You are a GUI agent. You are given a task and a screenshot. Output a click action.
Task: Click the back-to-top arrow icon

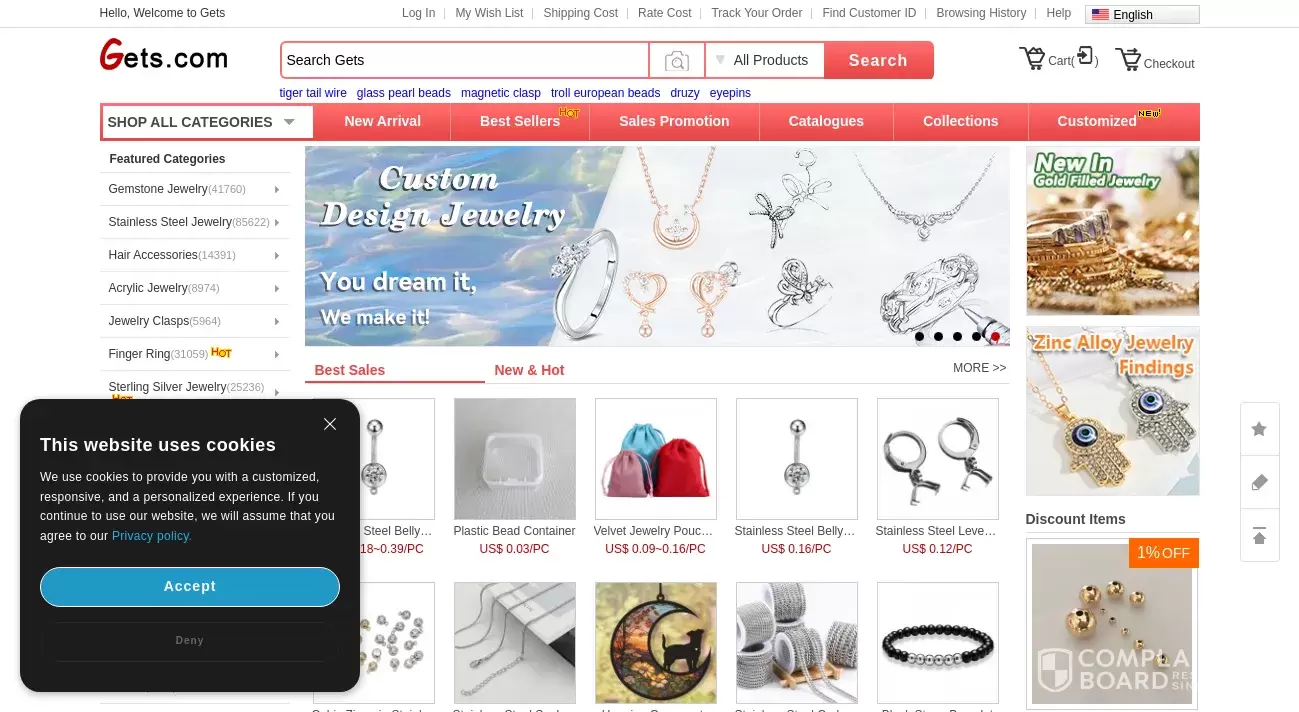pos(1259,536)
